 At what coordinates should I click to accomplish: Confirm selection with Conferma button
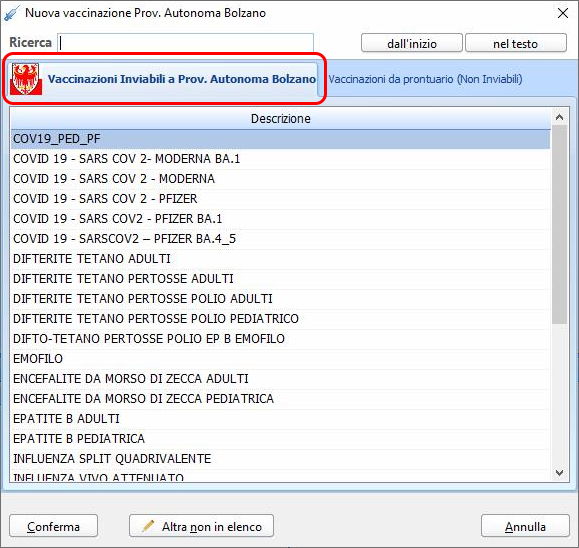(54, 526)
